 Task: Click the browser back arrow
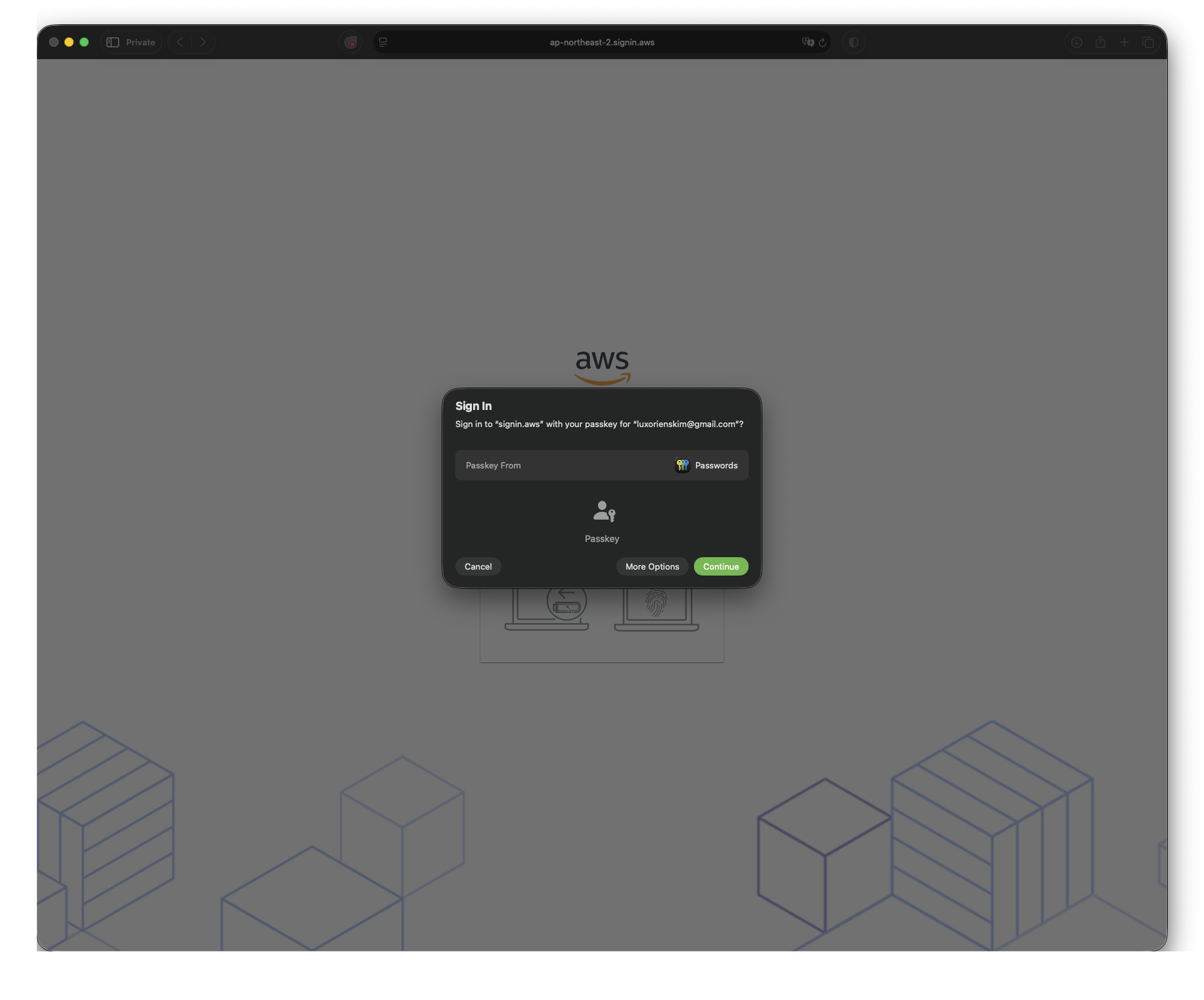click(x=179, y=42)
